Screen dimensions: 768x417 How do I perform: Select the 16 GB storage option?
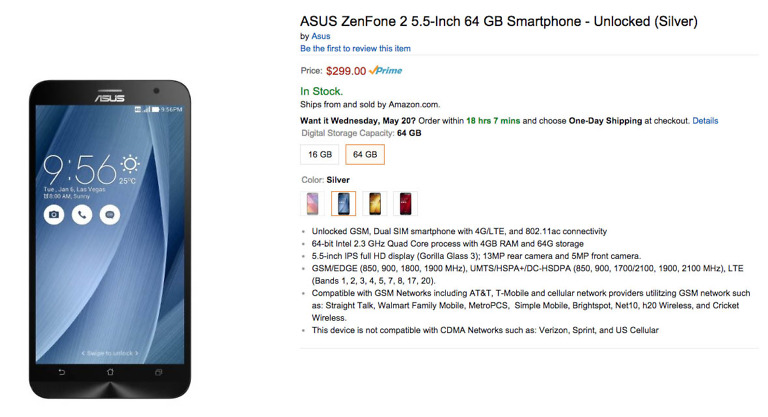click(320, 155)
